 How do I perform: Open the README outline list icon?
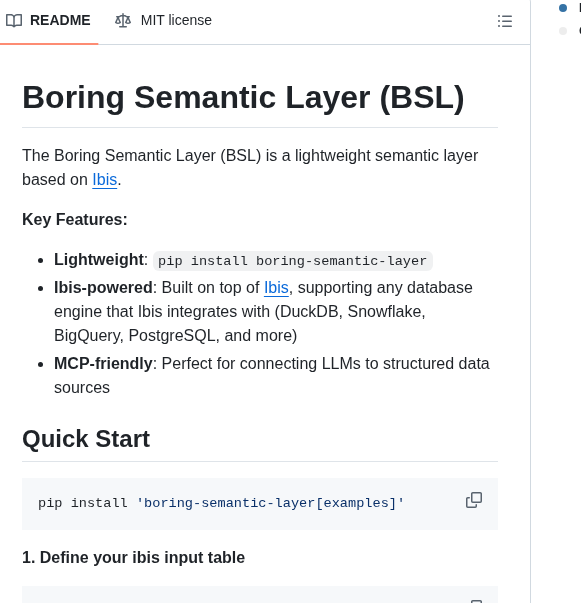(504, 21)
